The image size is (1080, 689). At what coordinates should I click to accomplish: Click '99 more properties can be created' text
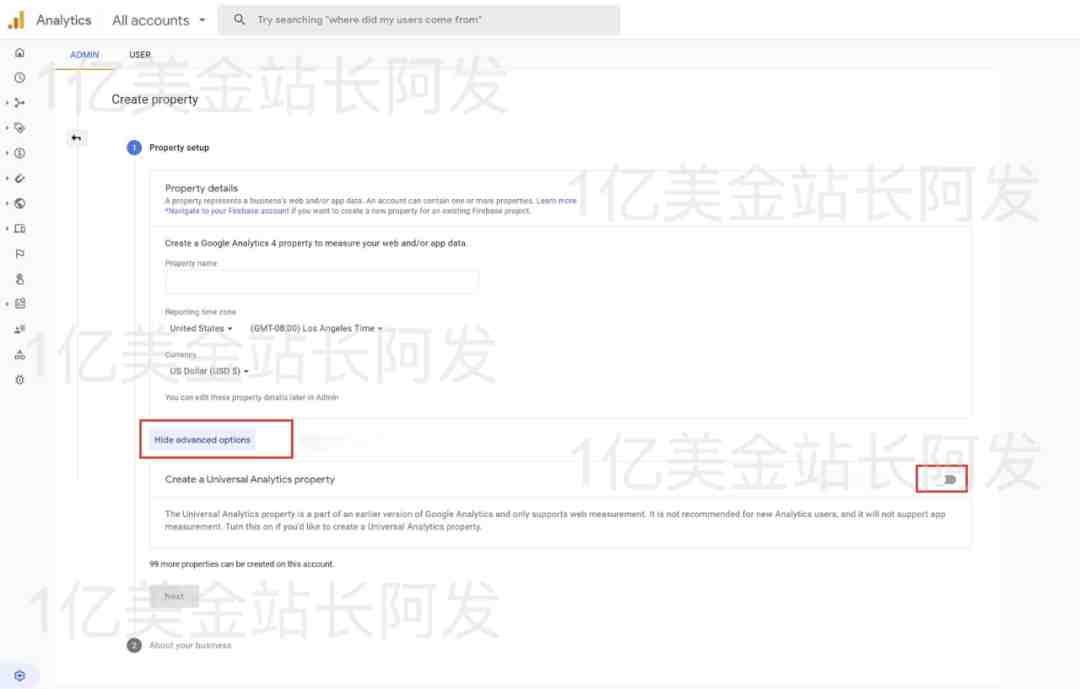coord(242,564)
